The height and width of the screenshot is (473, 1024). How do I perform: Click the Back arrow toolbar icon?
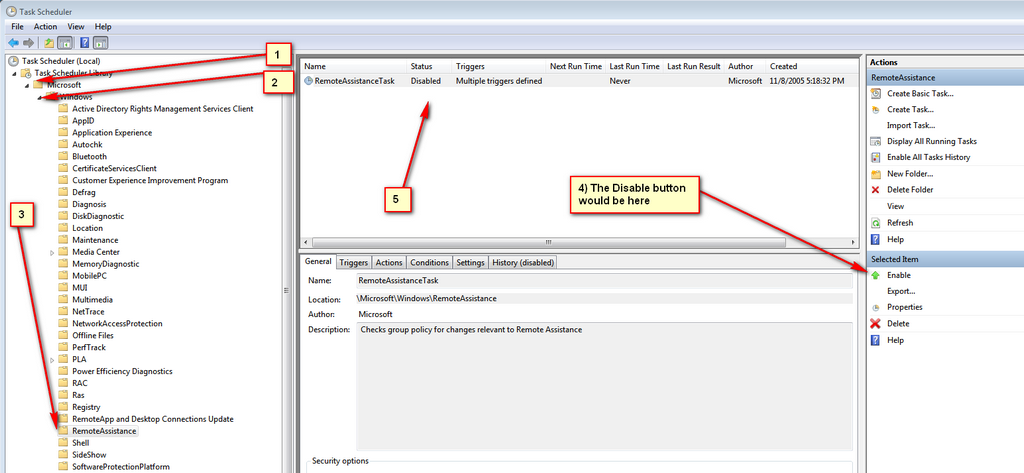click(x=13, y=43)
